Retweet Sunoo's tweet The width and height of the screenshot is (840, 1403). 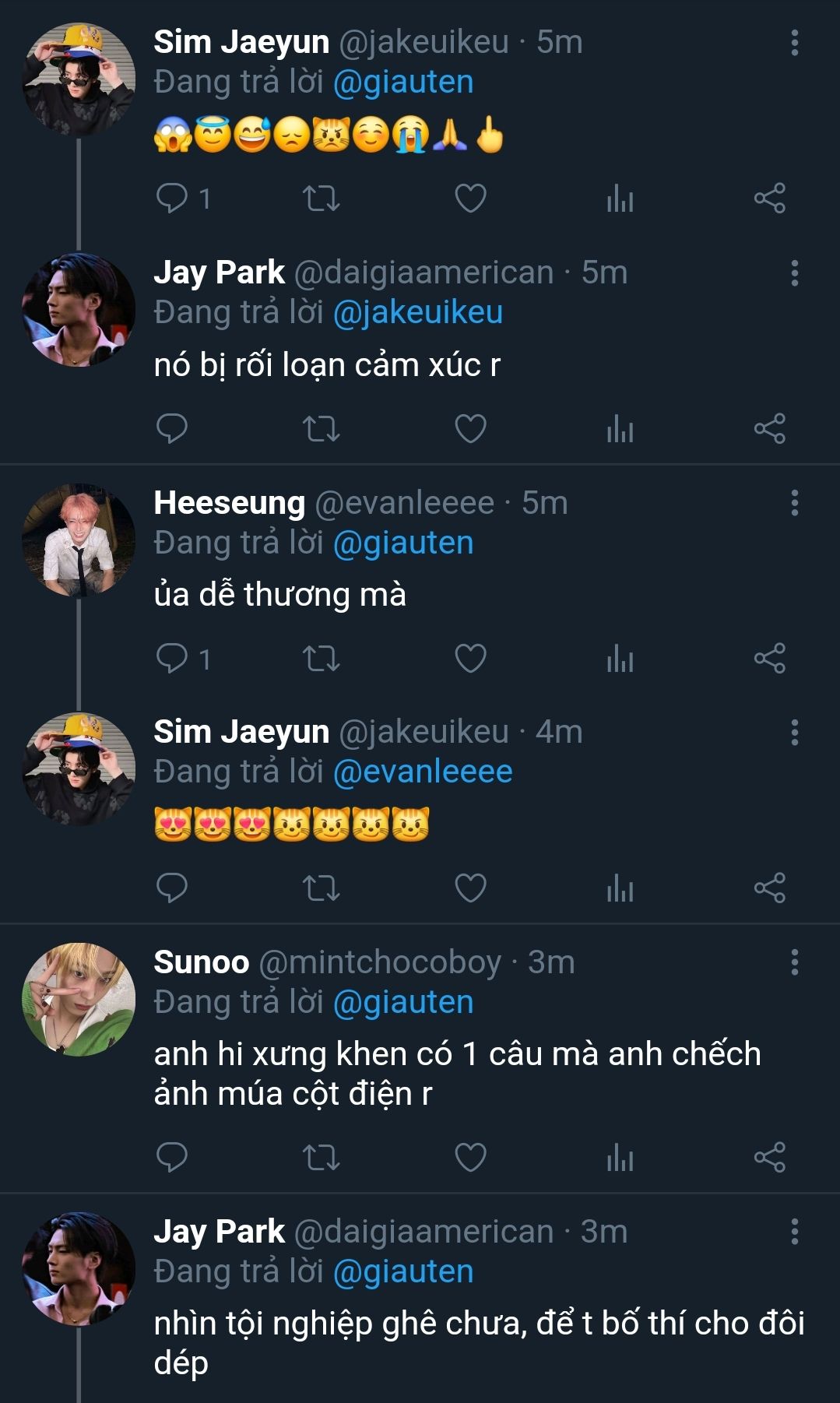click(x=321, y=1158)
